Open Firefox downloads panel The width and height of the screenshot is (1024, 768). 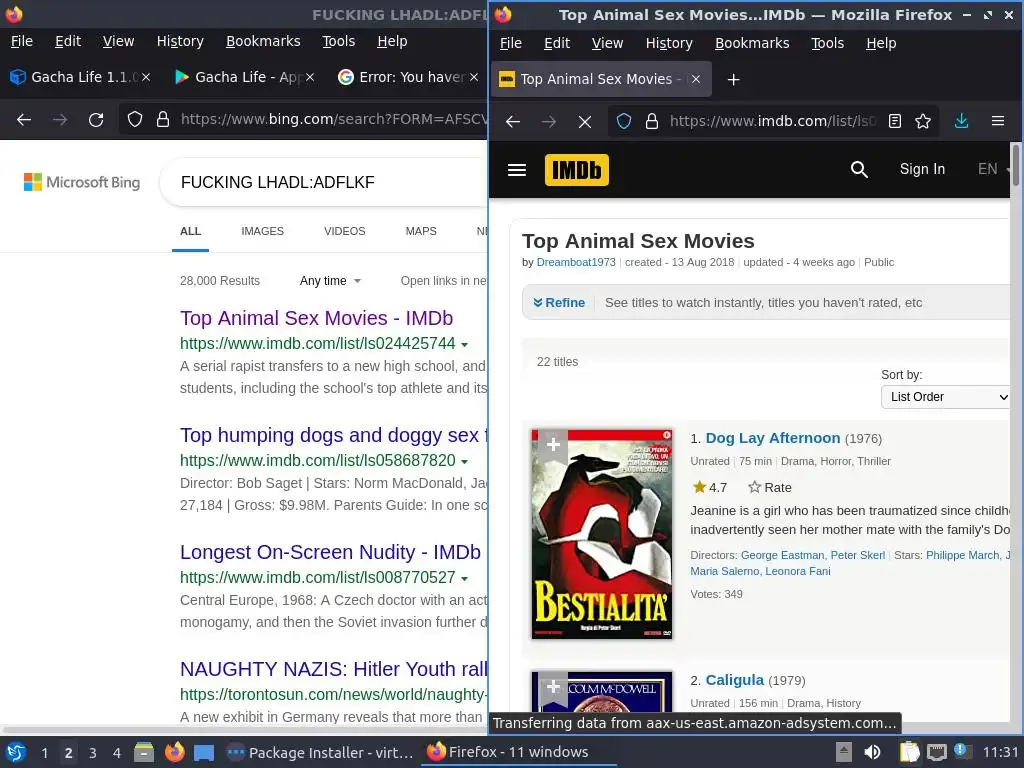pos(961,121)
